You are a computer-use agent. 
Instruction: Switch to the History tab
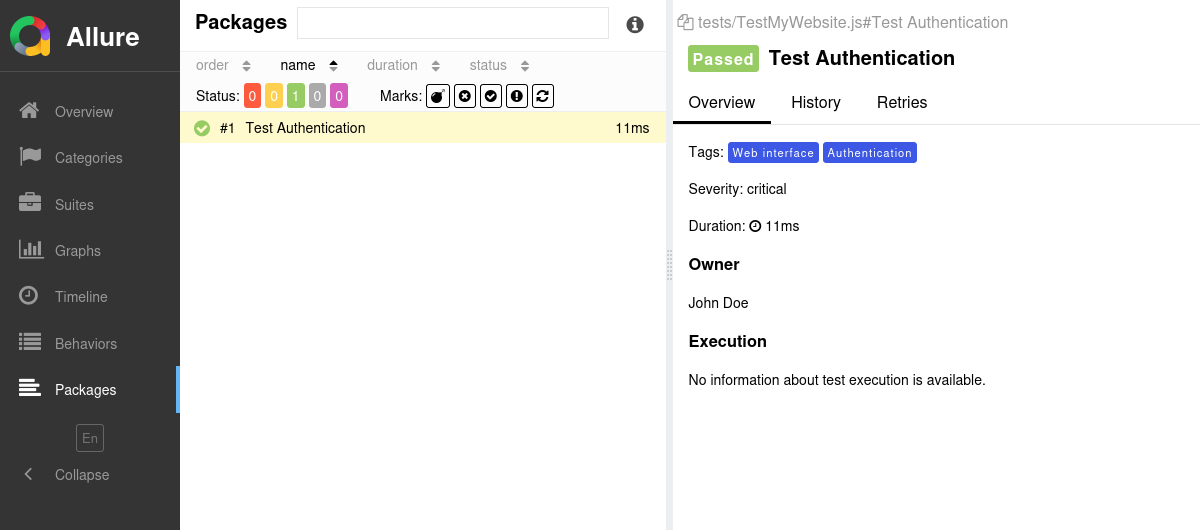[815, 102]
